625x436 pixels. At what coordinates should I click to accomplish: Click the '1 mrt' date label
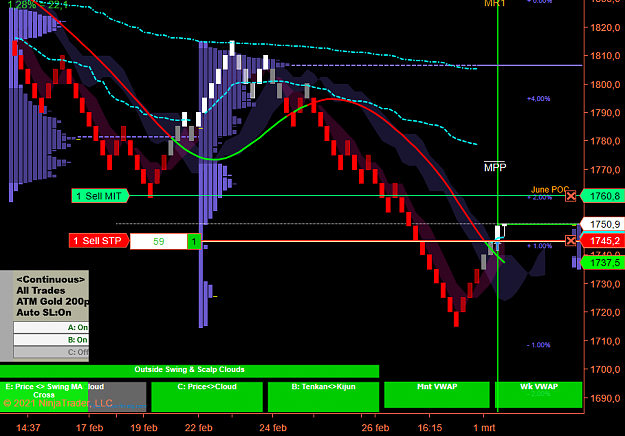tap(484, 428)
